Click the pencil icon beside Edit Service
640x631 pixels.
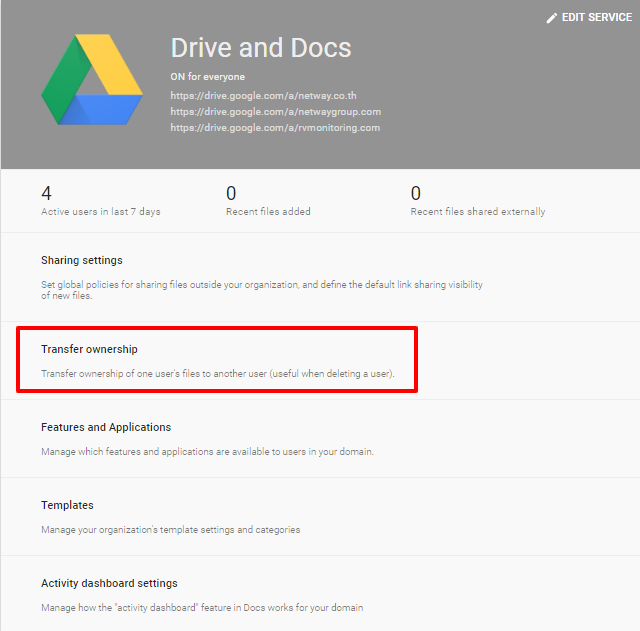point(551,18)
